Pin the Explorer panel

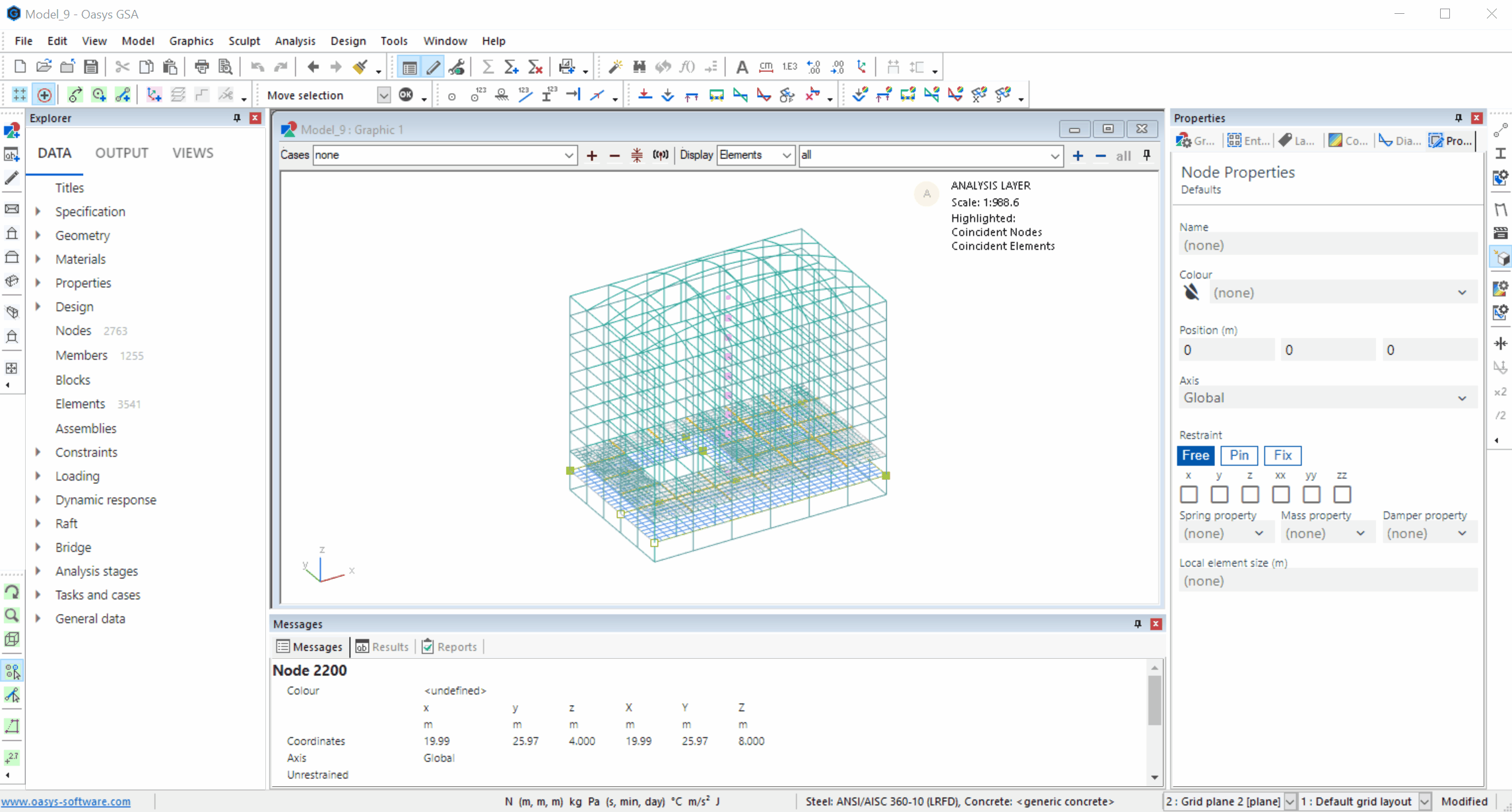(237, 118)
